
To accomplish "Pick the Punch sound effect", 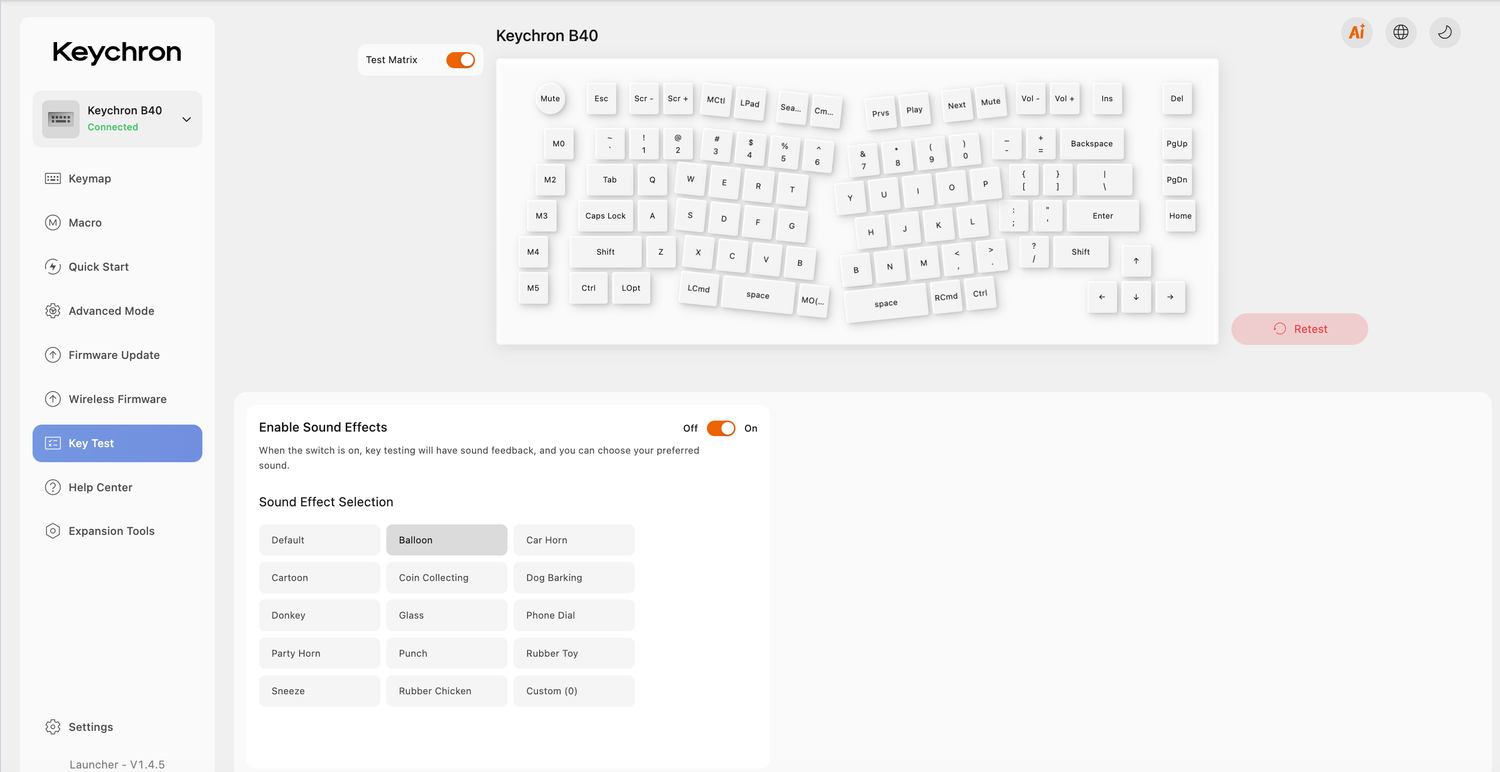I will [447, 653].
